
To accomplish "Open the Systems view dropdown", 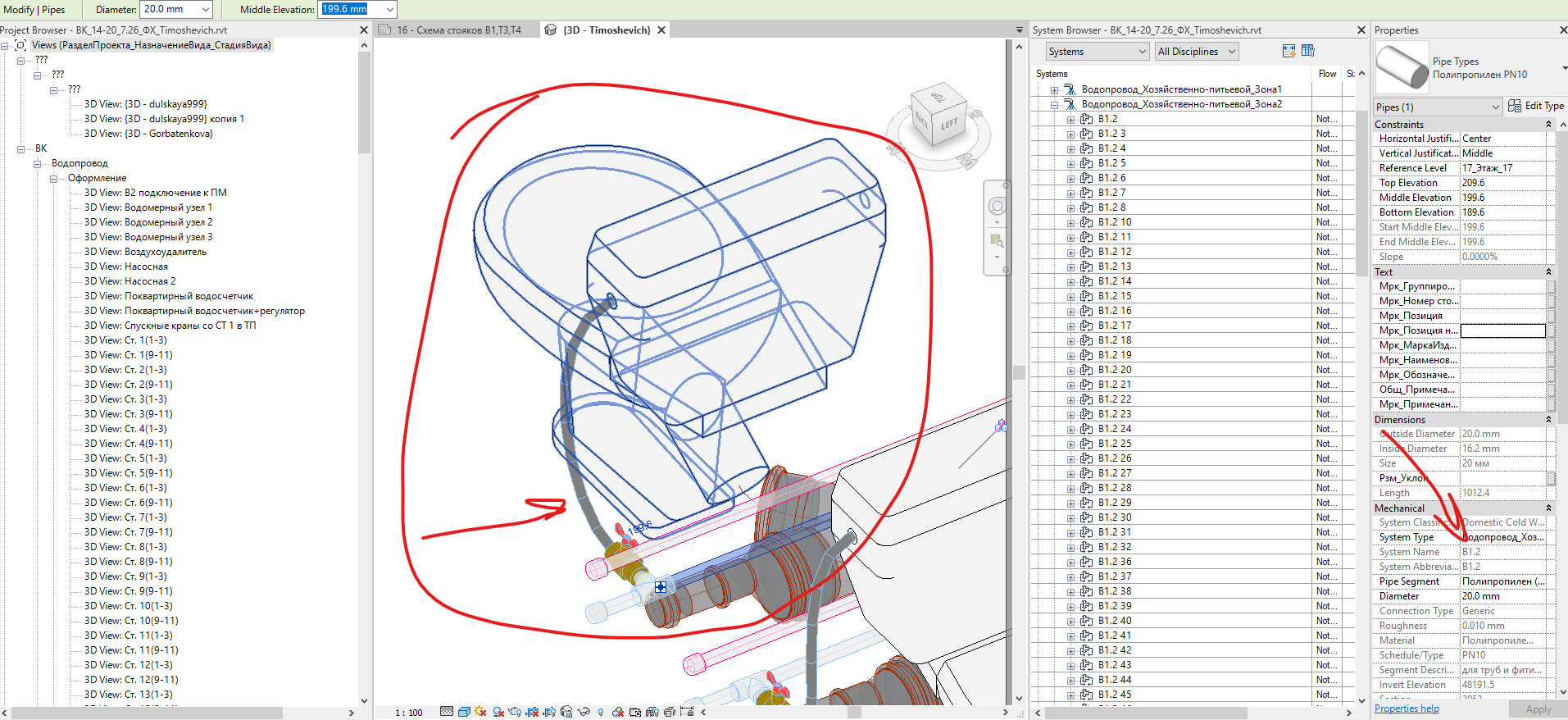I will 1097,52.
